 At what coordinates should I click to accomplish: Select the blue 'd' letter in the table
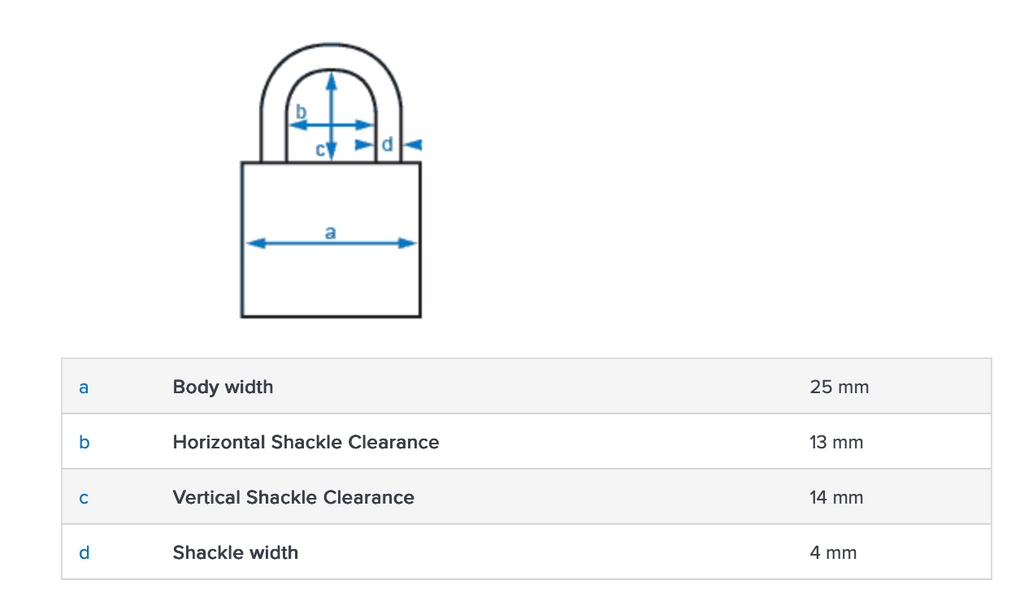point(84,552)
